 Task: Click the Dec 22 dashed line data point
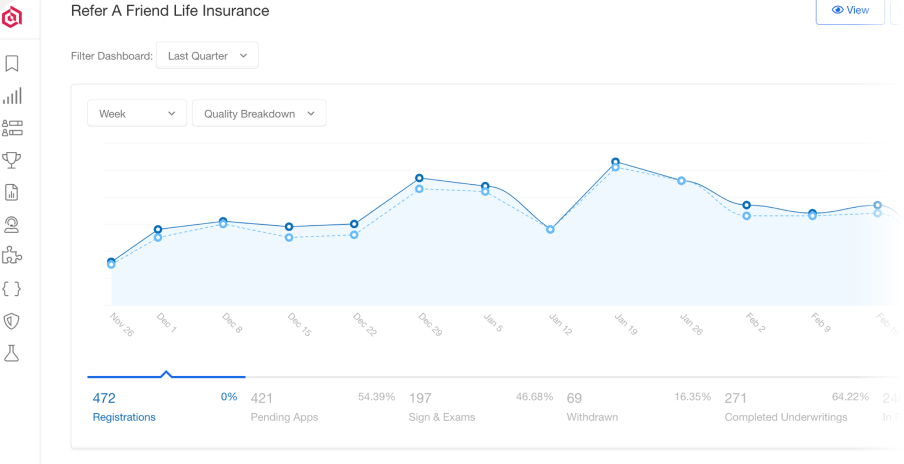point(354,235)
